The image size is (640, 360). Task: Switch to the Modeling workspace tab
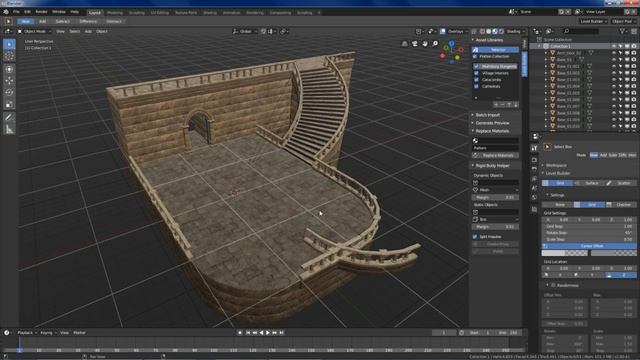tap(115, 13)
